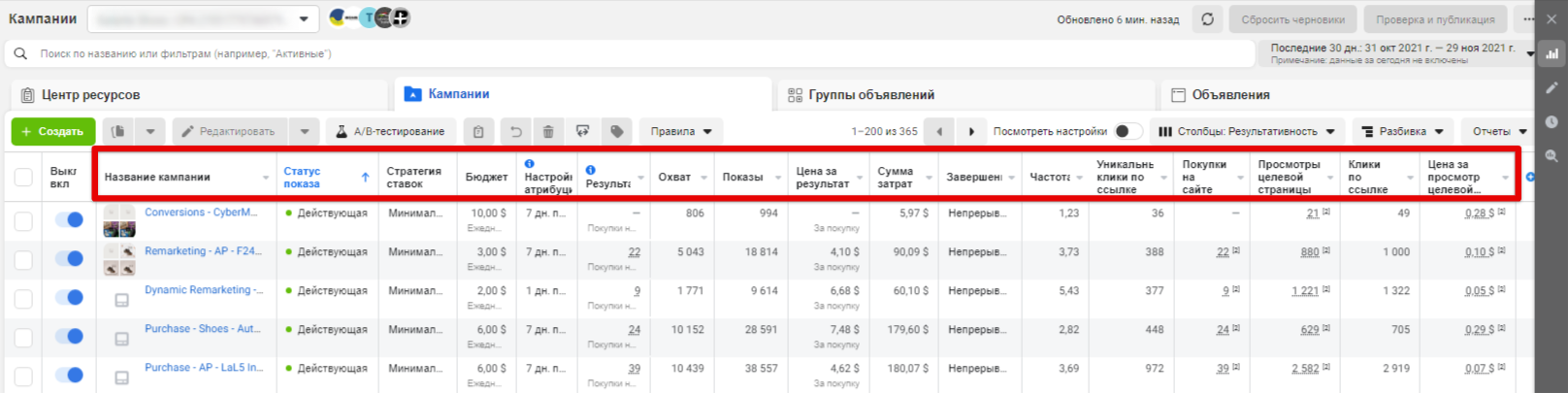The height and width of the screenshot is (393, 1568).
Task: Switch to the Группы объявлений tab
Action: [870, 95]
